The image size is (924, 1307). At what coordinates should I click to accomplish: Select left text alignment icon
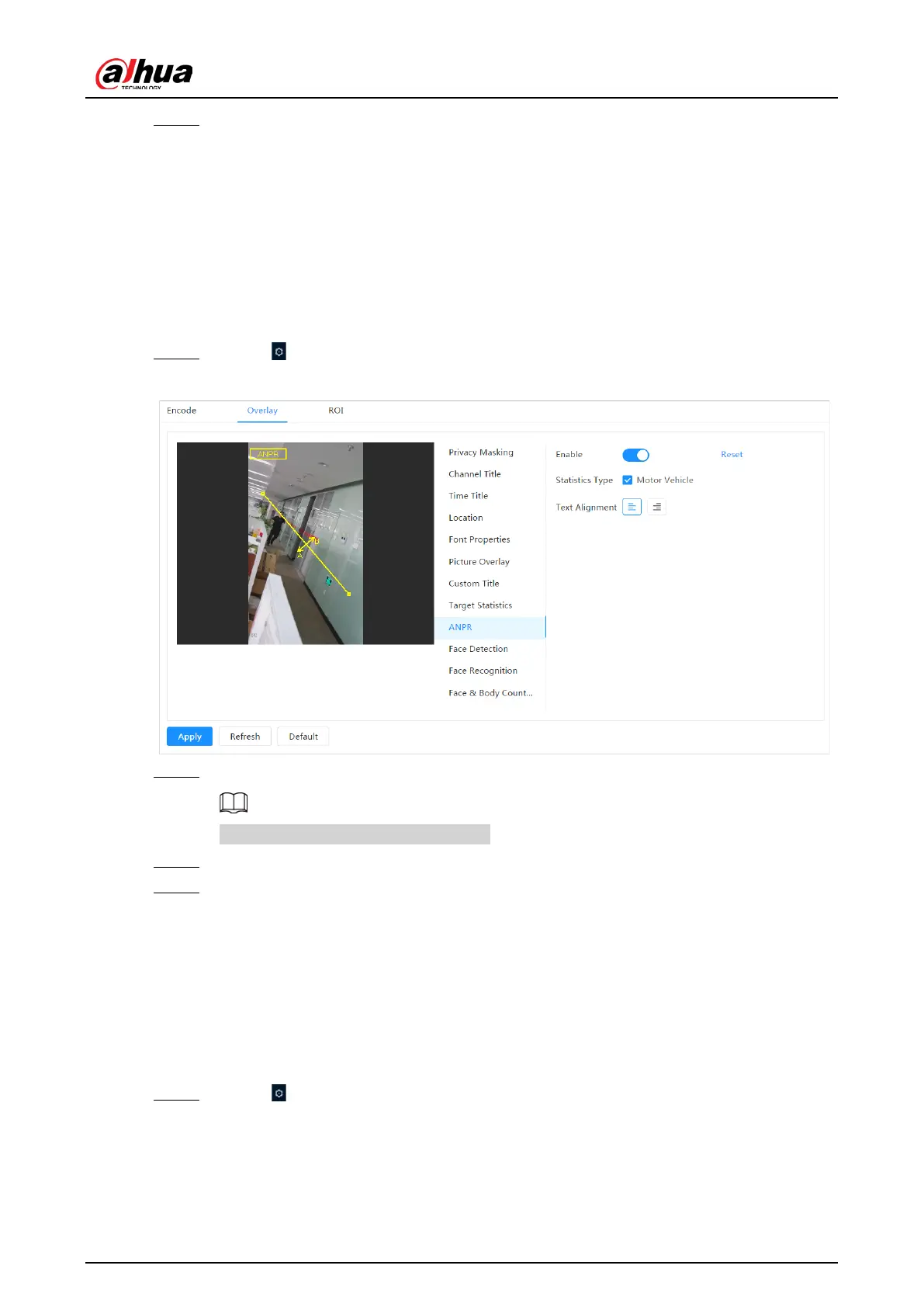pos(632,507)
